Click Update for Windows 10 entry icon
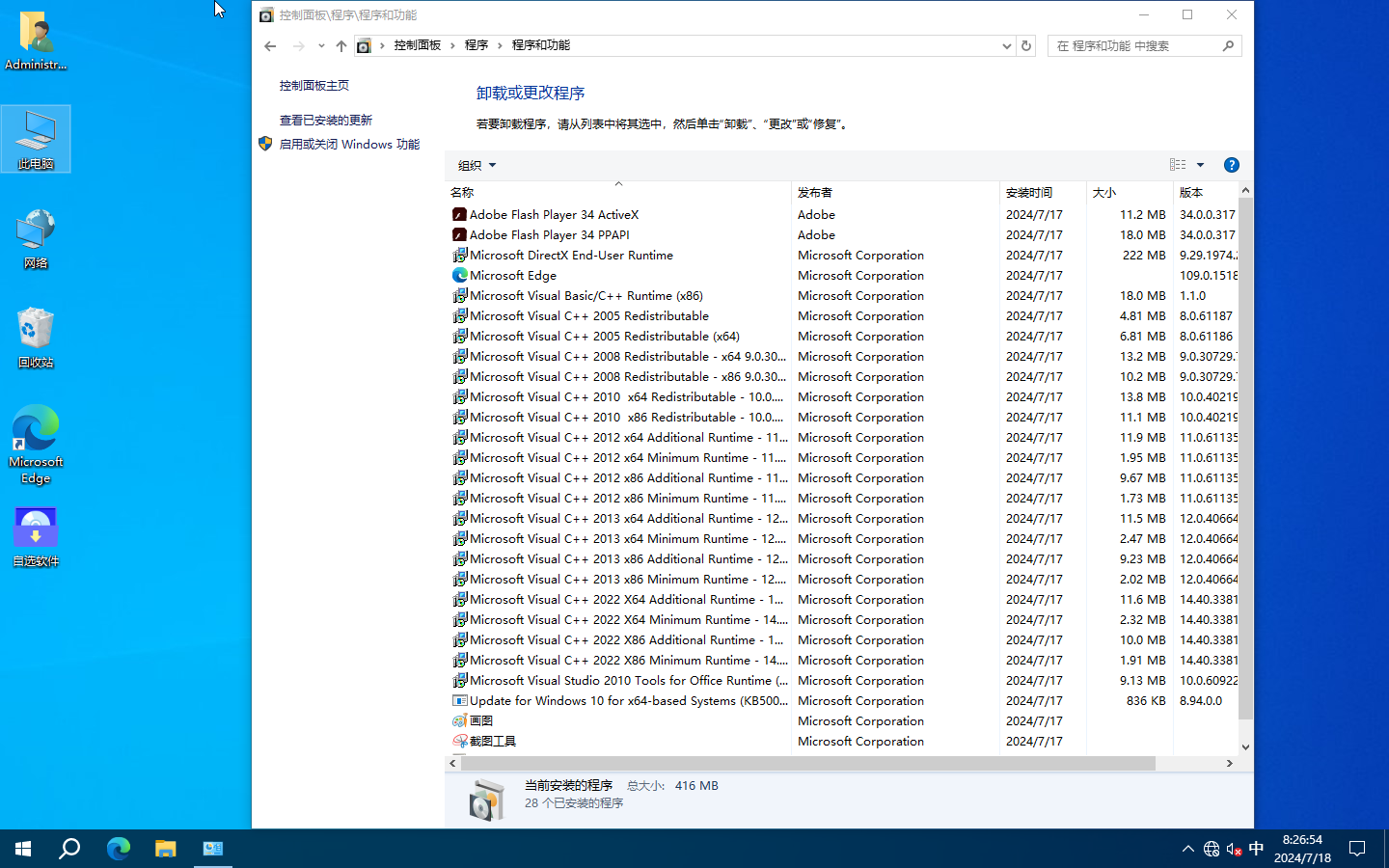The width and height of the screenshot is (1389, 868). point(460,701)
